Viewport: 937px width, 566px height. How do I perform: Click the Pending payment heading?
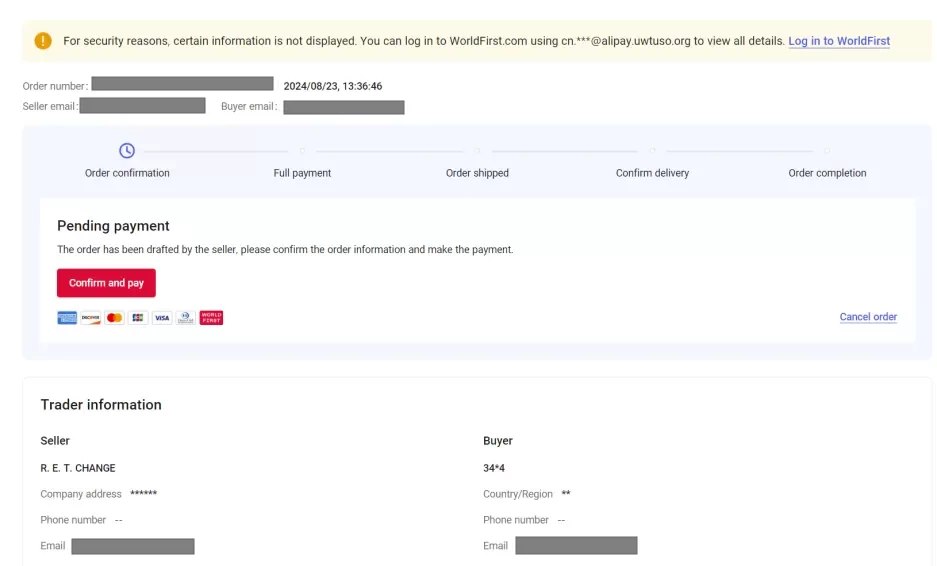pos(113,226)
